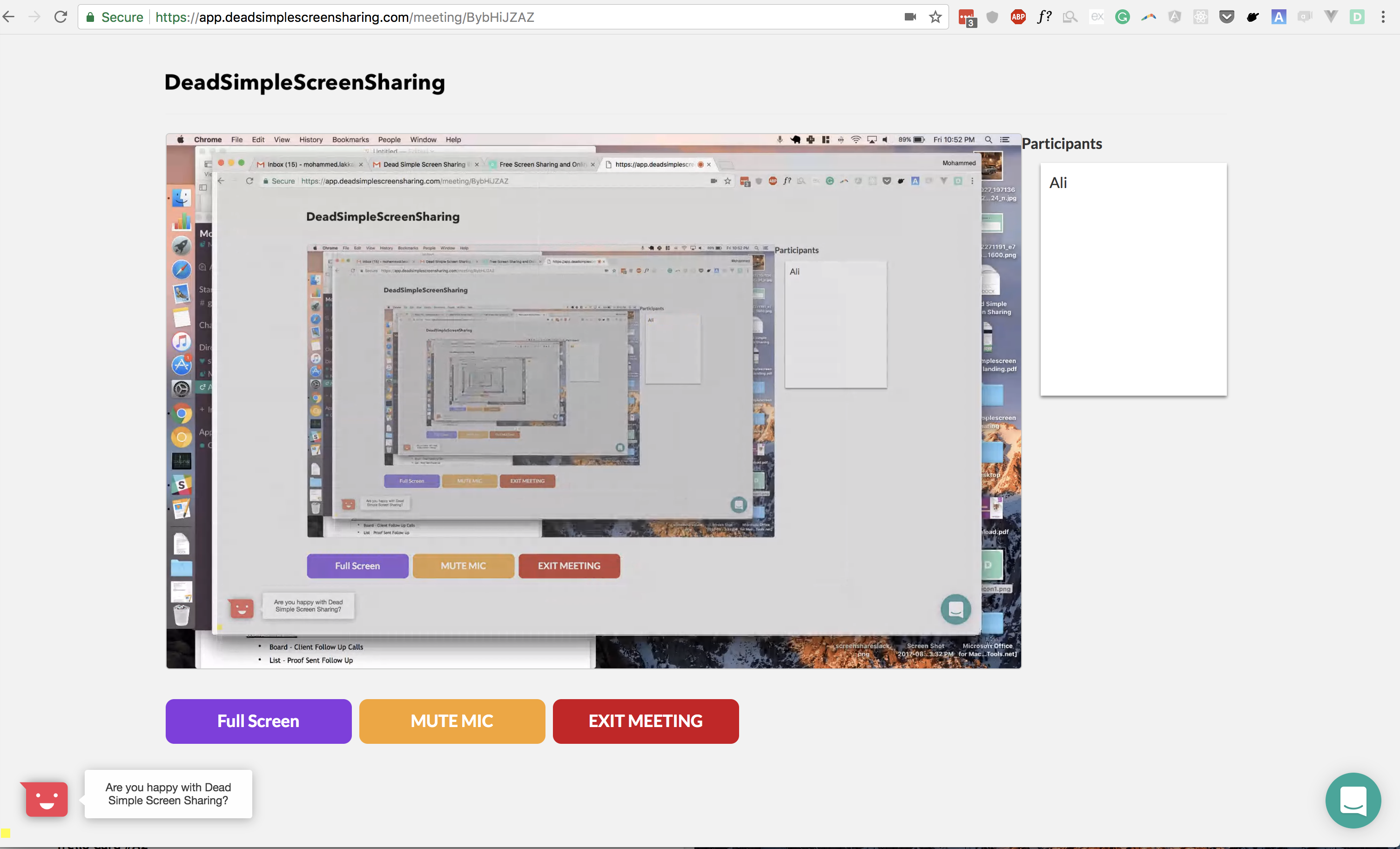Click the EXIT MEETING button
Viewport: 1400px width, 849px height.
(x=646, y=721)
